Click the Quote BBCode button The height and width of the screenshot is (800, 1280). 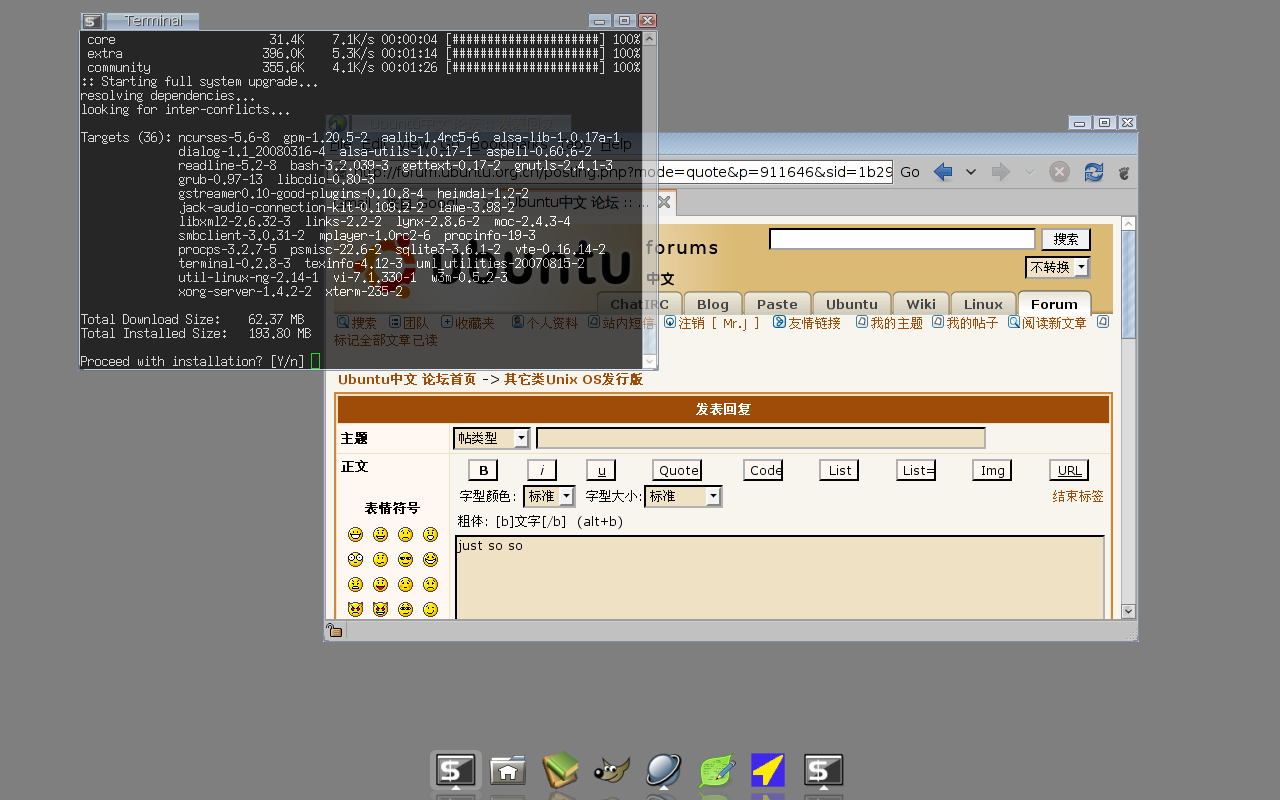click(678, 470)
